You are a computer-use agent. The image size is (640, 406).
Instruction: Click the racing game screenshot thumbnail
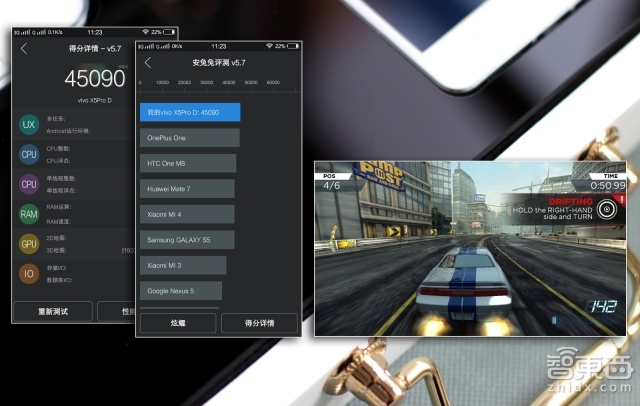coord(470,247)
